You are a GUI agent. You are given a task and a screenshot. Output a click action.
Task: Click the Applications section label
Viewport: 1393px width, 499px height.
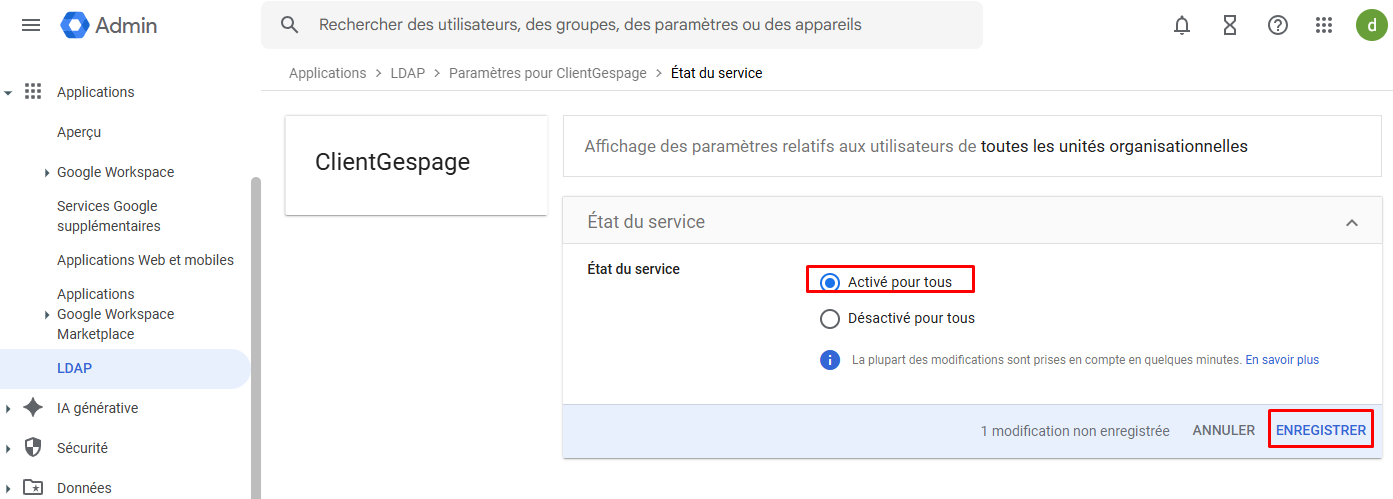pyautogui.click(x=96, y=92)
